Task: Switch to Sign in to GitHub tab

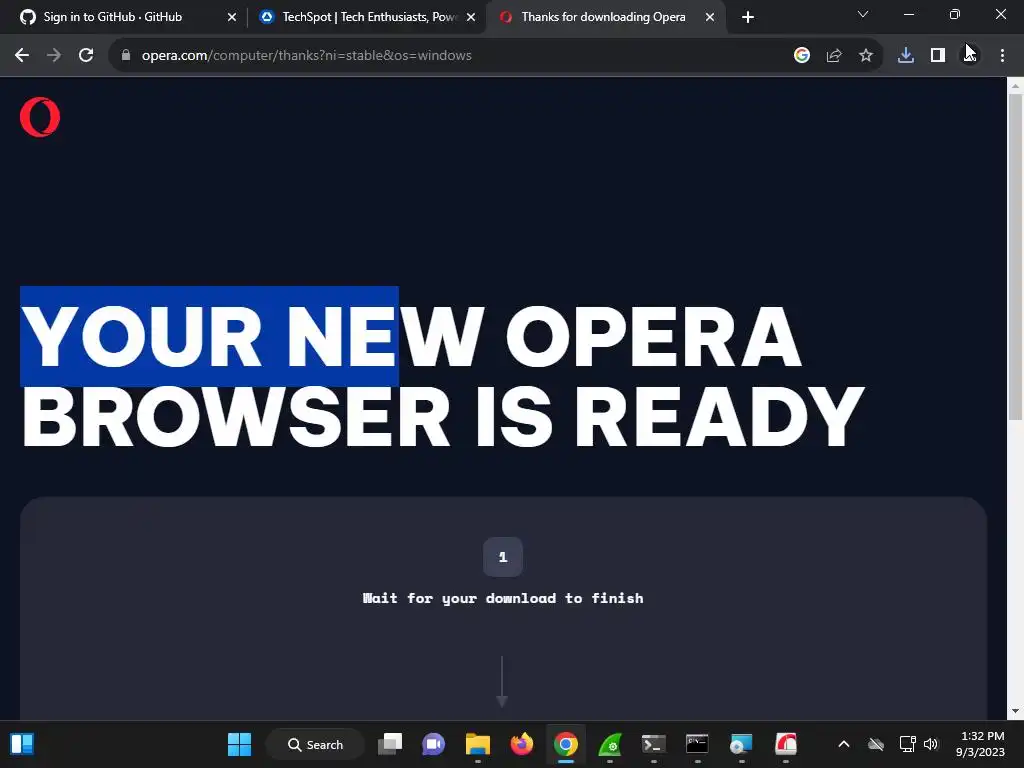Action: 128,17
